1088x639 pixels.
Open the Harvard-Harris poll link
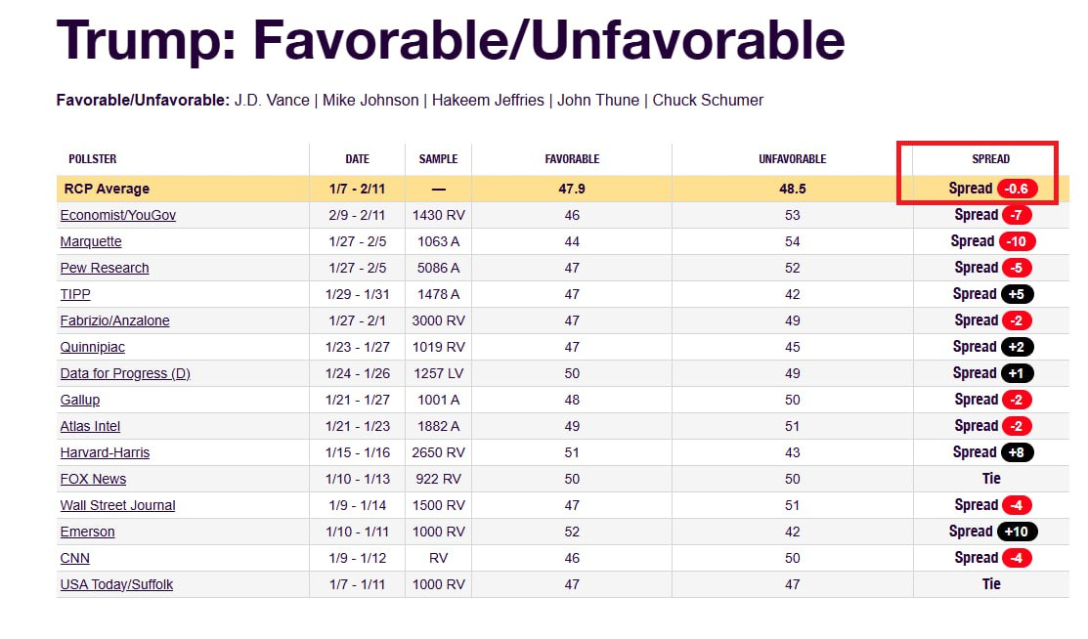tap(105, 453)
